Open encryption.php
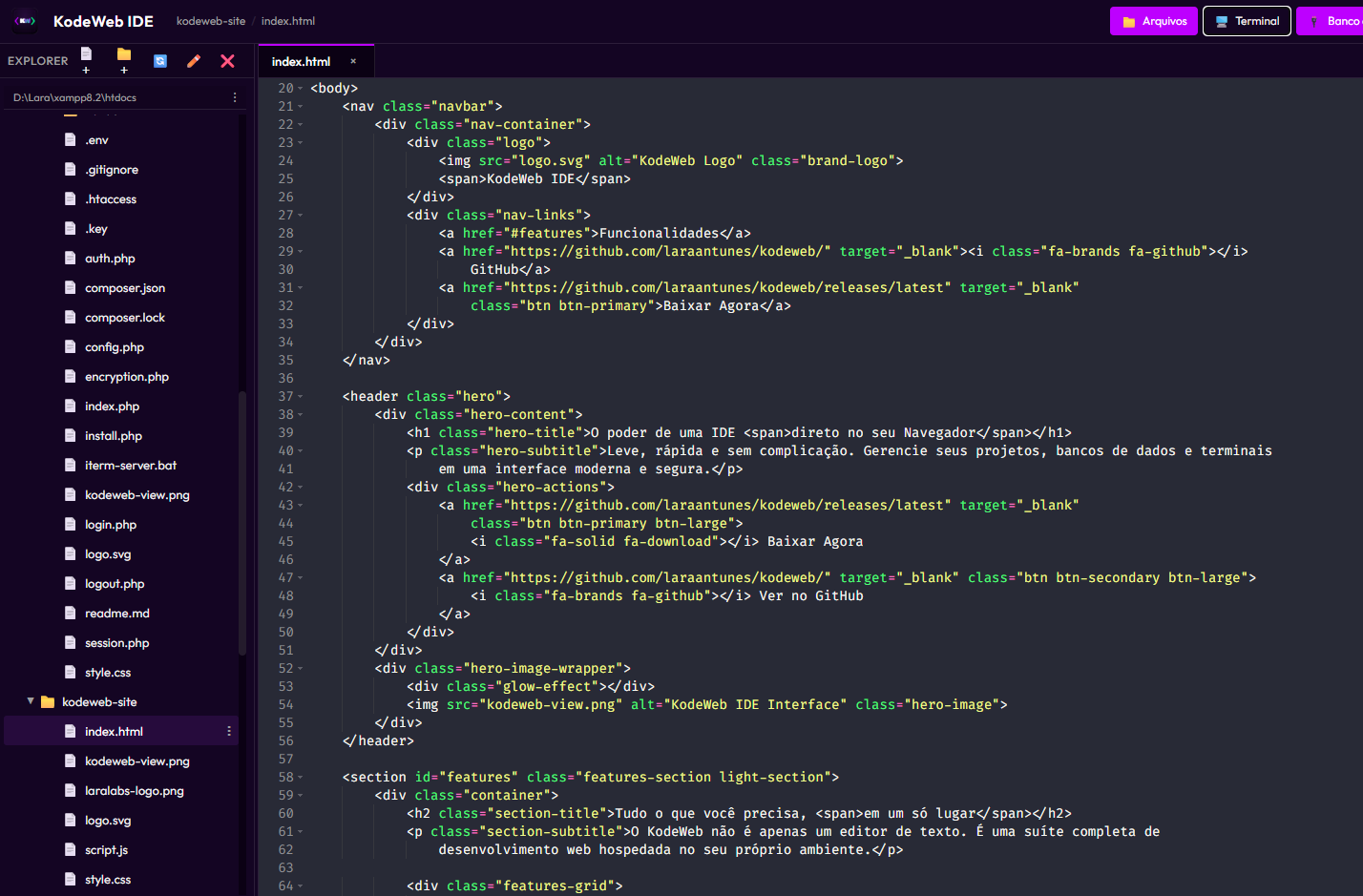The image size is (1363, 896). coord(121,376)
